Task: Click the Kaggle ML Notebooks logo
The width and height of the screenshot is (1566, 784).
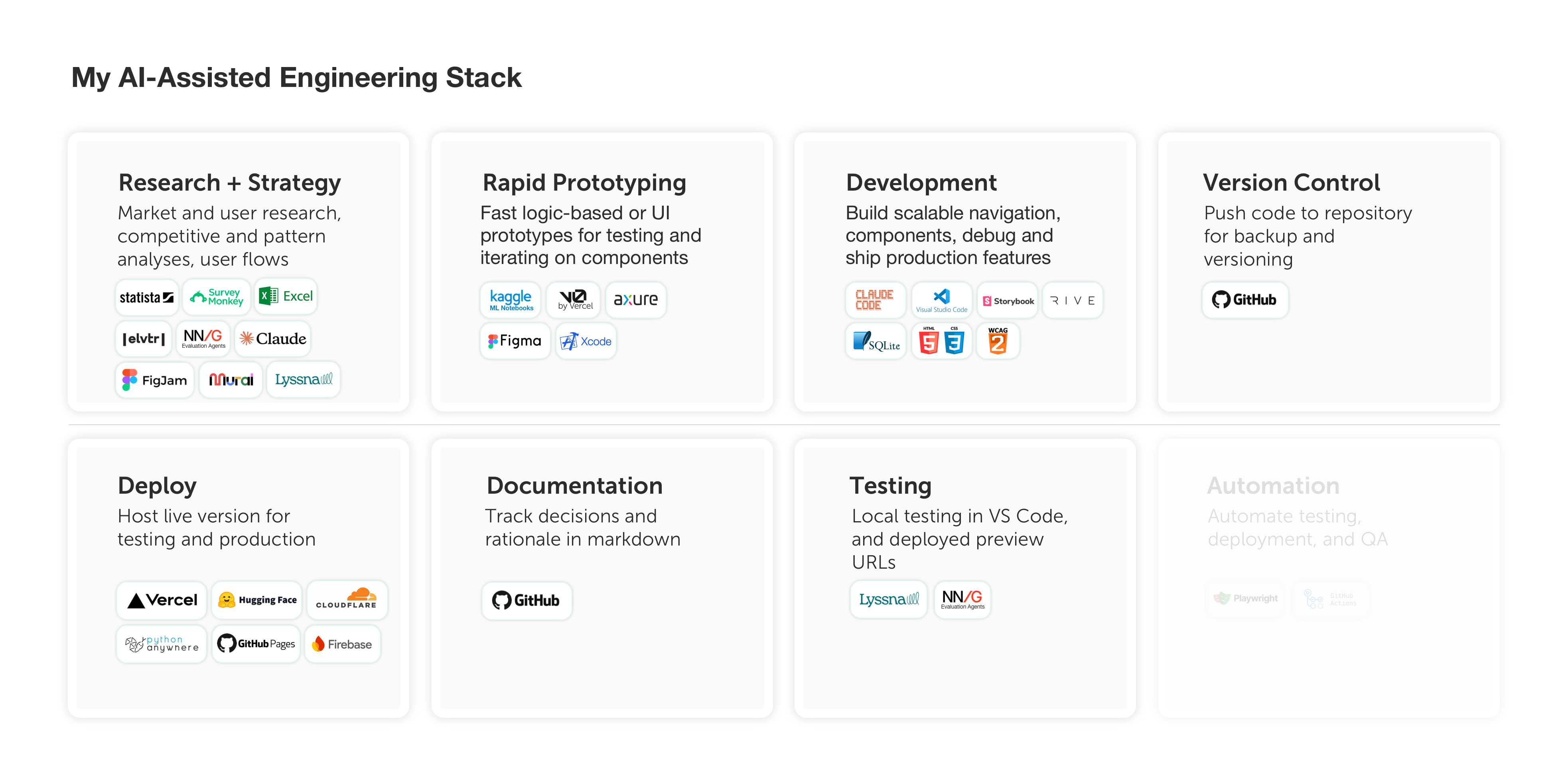Action: tap(511, 299)
